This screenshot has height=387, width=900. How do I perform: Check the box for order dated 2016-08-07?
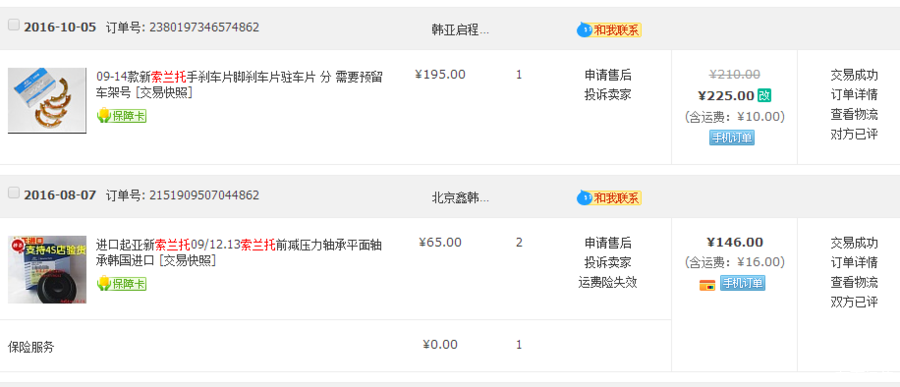(x=14, y=193)
